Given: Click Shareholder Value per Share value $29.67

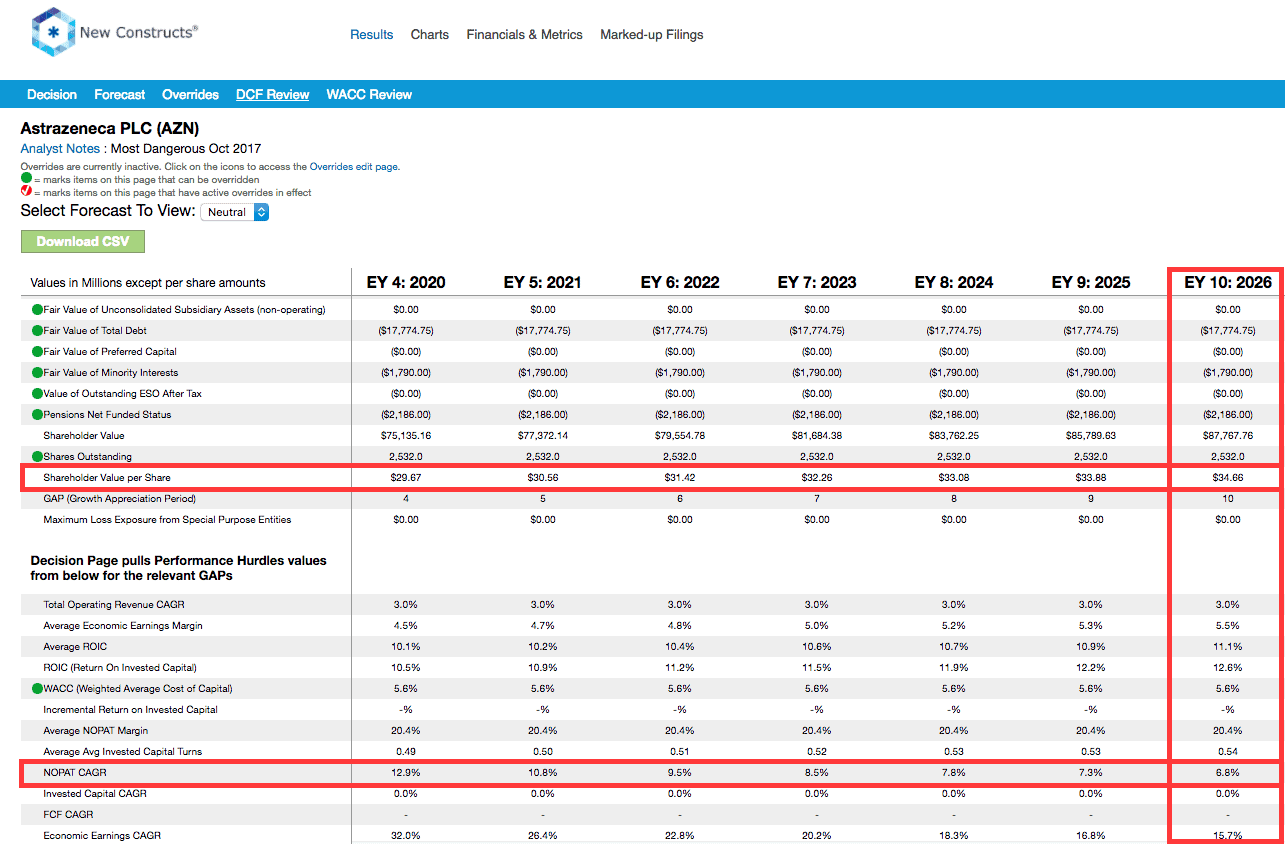Looking at the screenshot, I should [x=406, y=478].
